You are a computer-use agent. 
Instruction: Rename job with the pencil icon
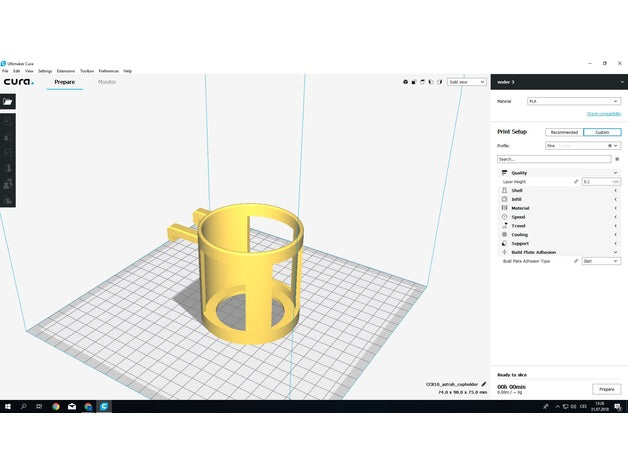coord(484,384)
